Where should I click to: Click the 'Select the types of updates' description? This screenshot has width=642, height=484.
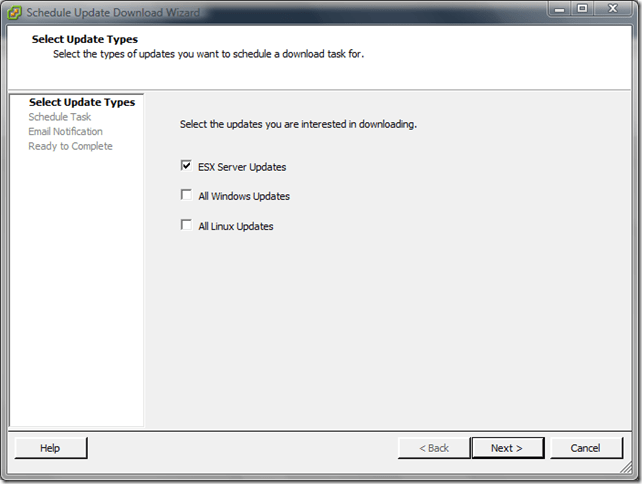[x=208, y=54]
